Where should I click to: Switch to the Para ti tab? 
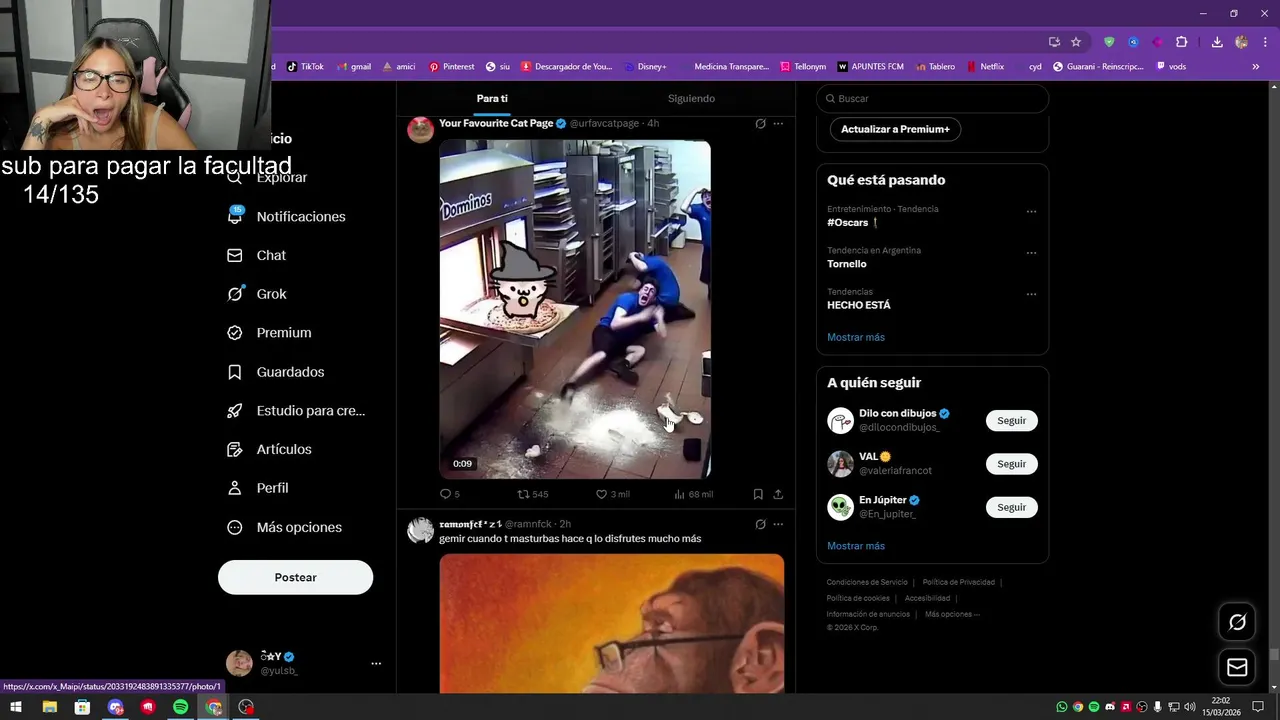(x=492, y=98)
